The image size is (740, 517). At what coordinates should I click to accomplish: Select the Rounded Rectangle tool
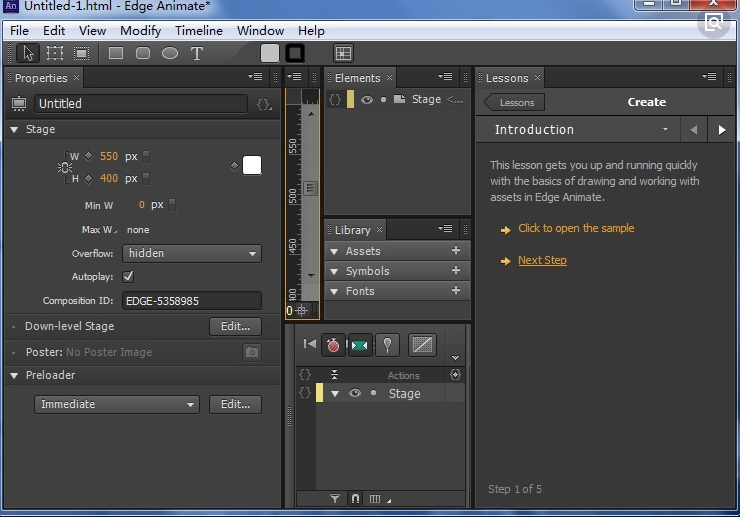coord(143,53)
